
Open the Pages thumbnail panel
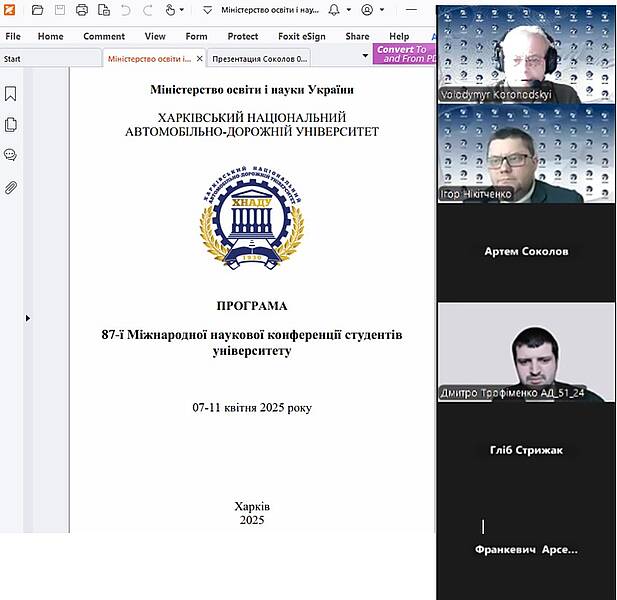[11, 125]
